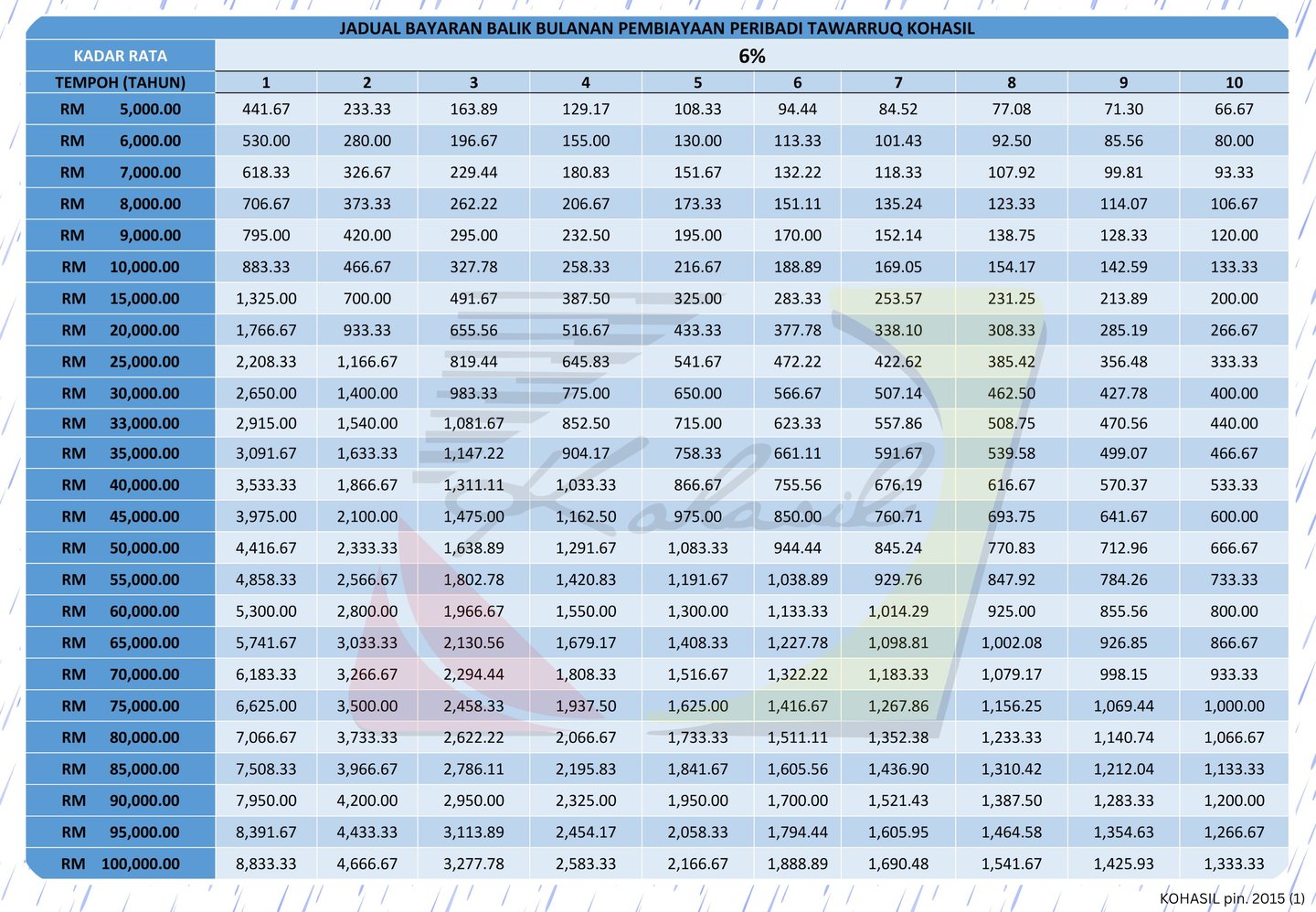Select 1,079.17 in the RM 70,000 row
Viewport: 1316px width, 912px height.
tap(1012, 674)
